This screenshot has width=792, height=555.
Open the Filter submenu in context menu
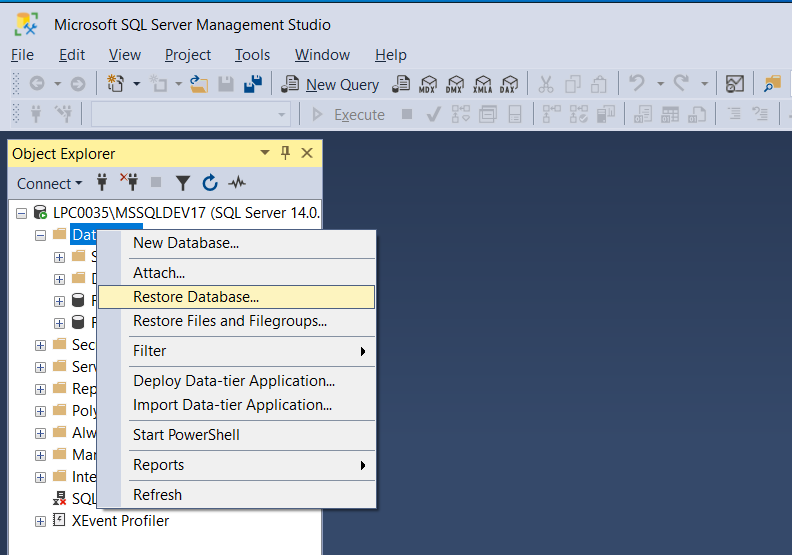click(250, 351)
